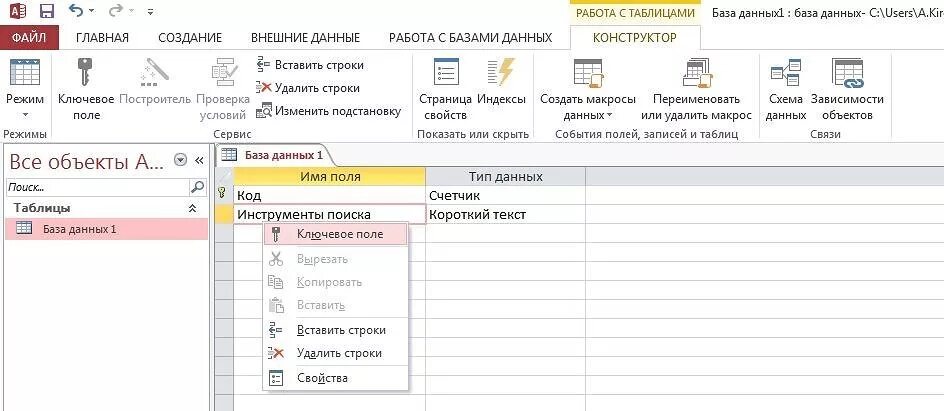Click the Режим view icon
The width and height of the screenshot is (944, 411).
point(25,73)
